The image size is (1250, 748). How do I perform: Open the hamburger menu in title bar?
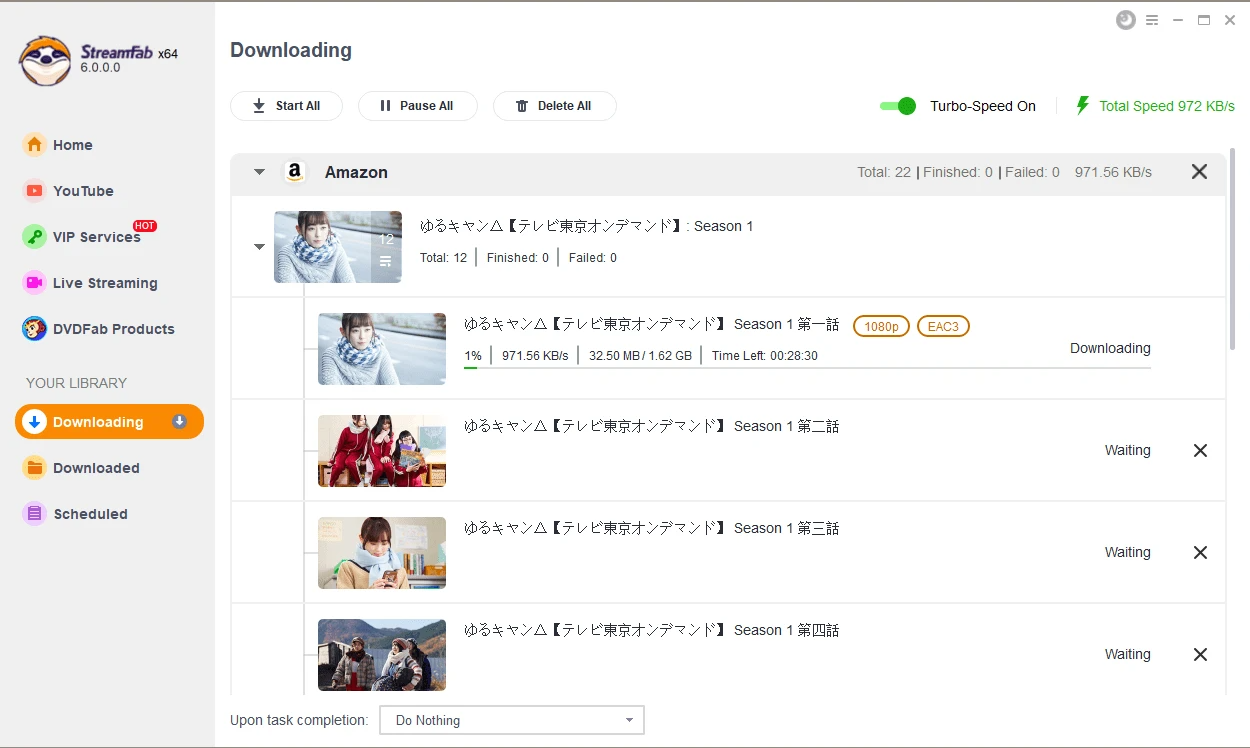coord(1152,20)
